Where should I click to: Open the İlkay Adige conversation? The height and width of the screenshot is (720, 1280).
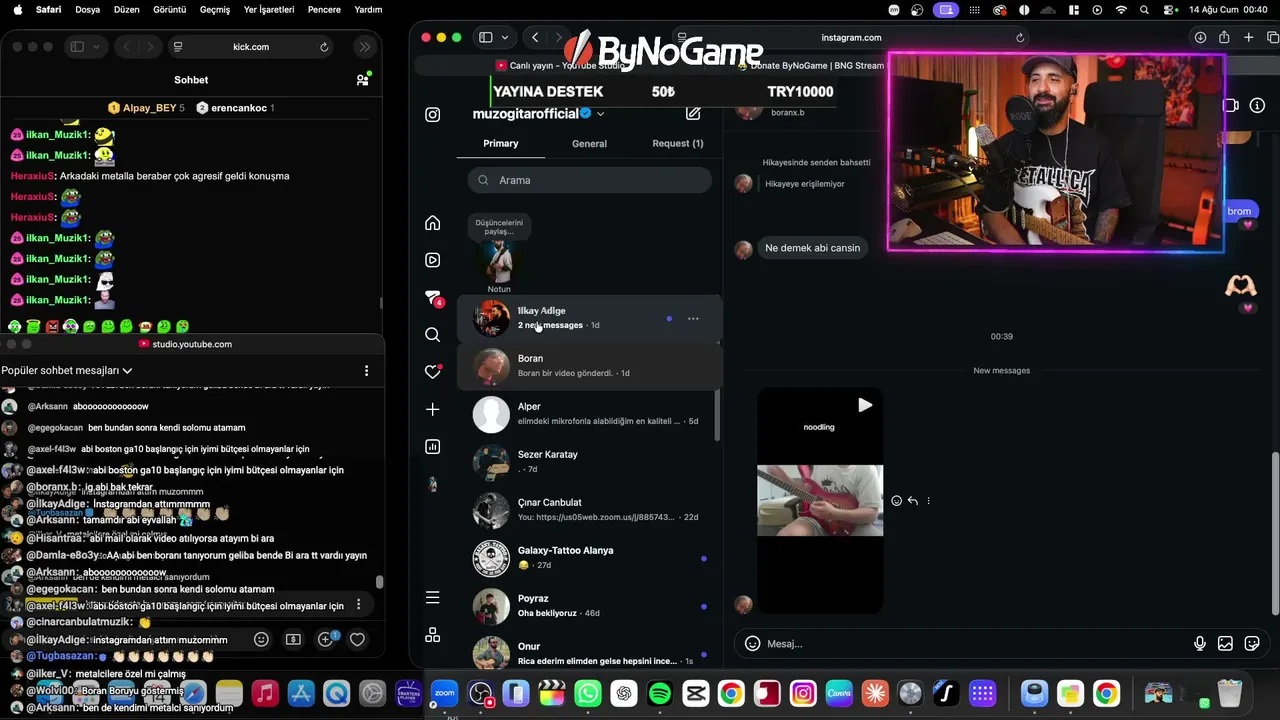[x=589, y=319]
